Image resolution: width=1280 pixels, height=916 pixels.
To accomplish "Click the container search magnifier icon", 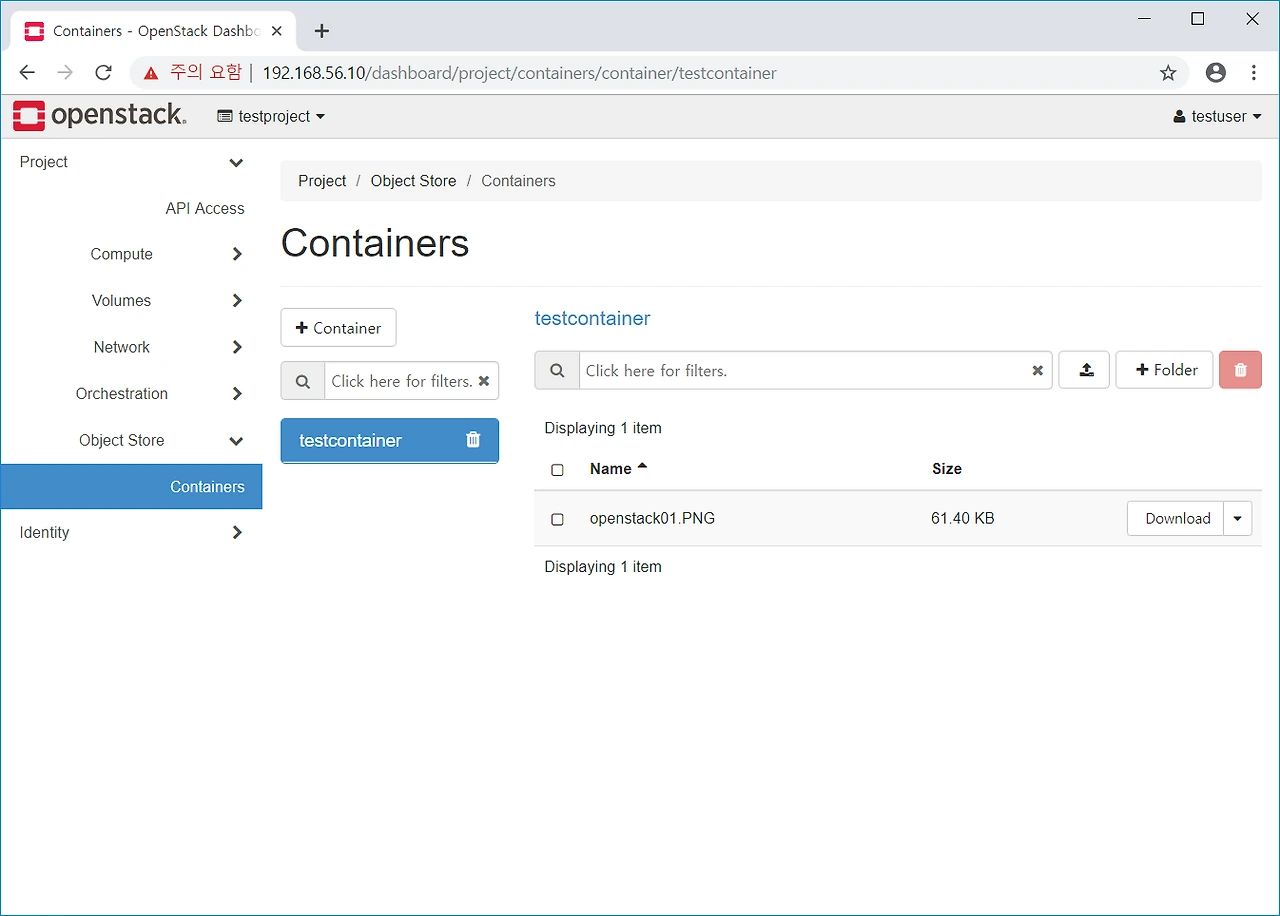I will 303,381.
